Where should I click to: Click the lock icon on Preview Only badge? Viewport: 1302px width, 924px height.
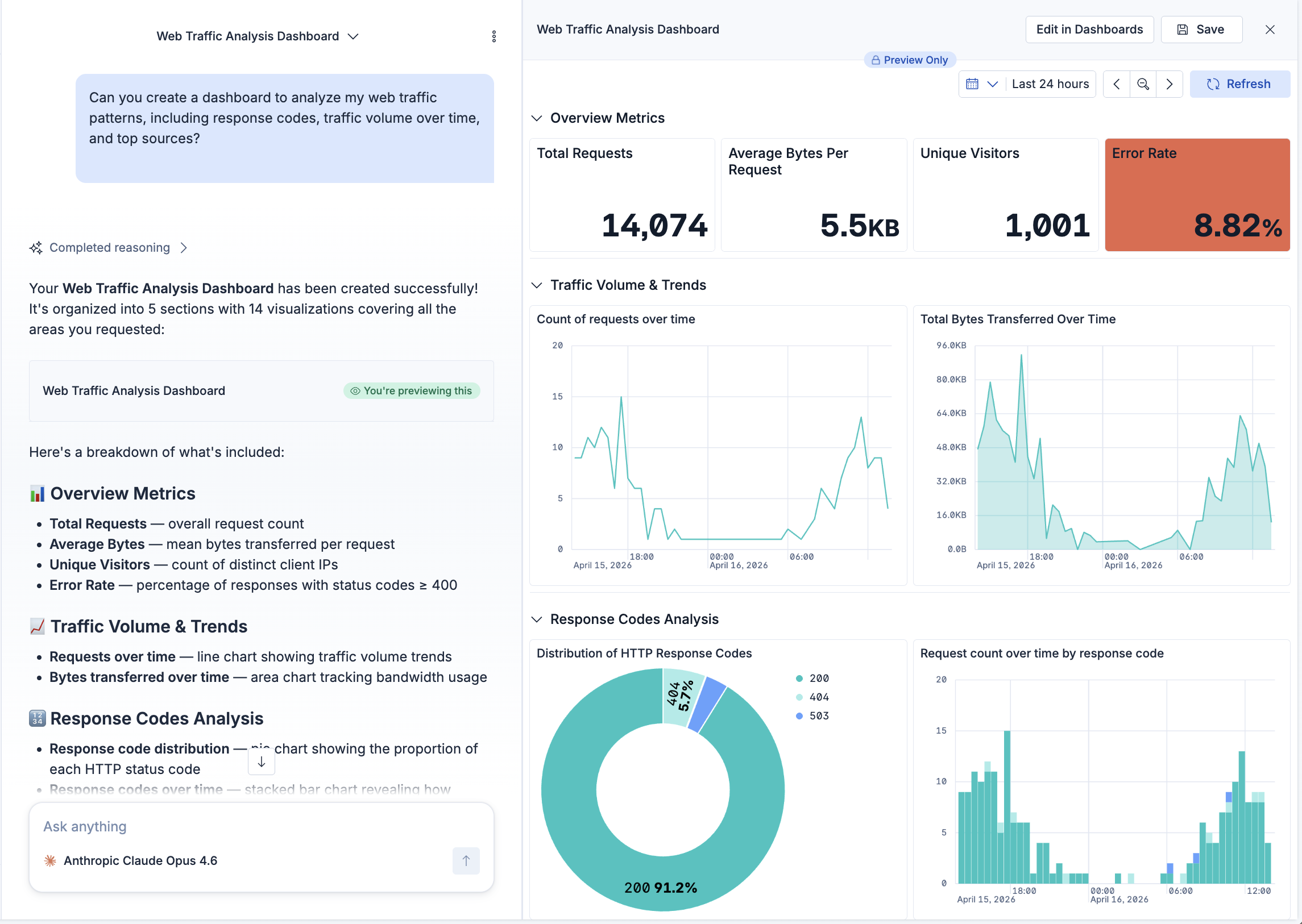coord(875,60)
